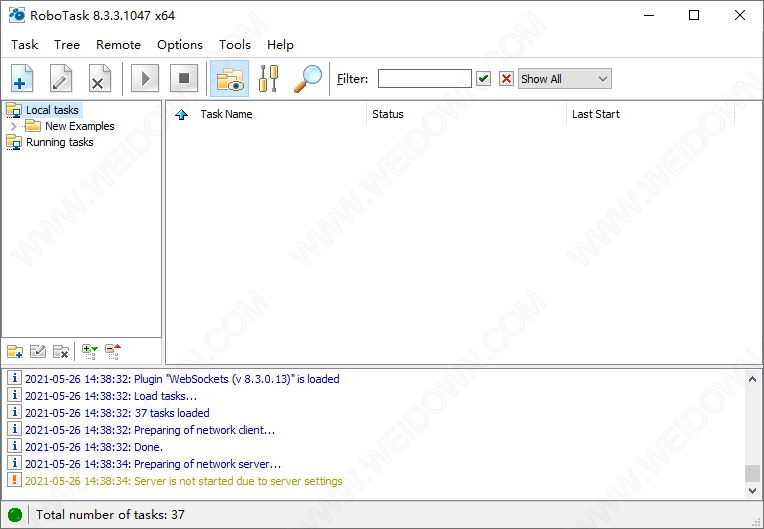Select 'Preparing of network server…' log entry
The height and width of the screenshot is (529, 764).
point(153,464)
